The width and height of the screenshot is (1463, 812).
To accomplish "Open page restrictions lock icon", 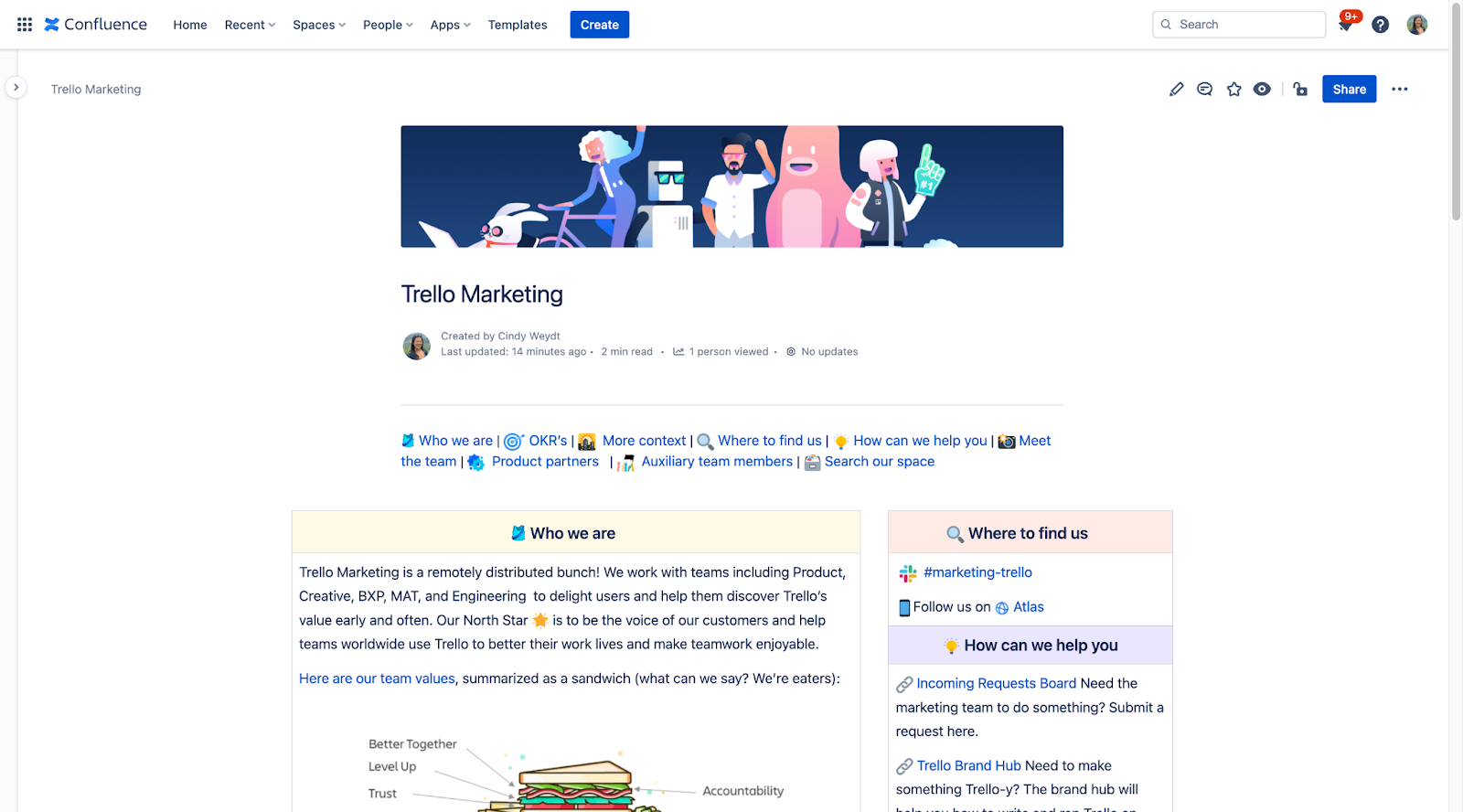I will click(x=1300, y=89).
